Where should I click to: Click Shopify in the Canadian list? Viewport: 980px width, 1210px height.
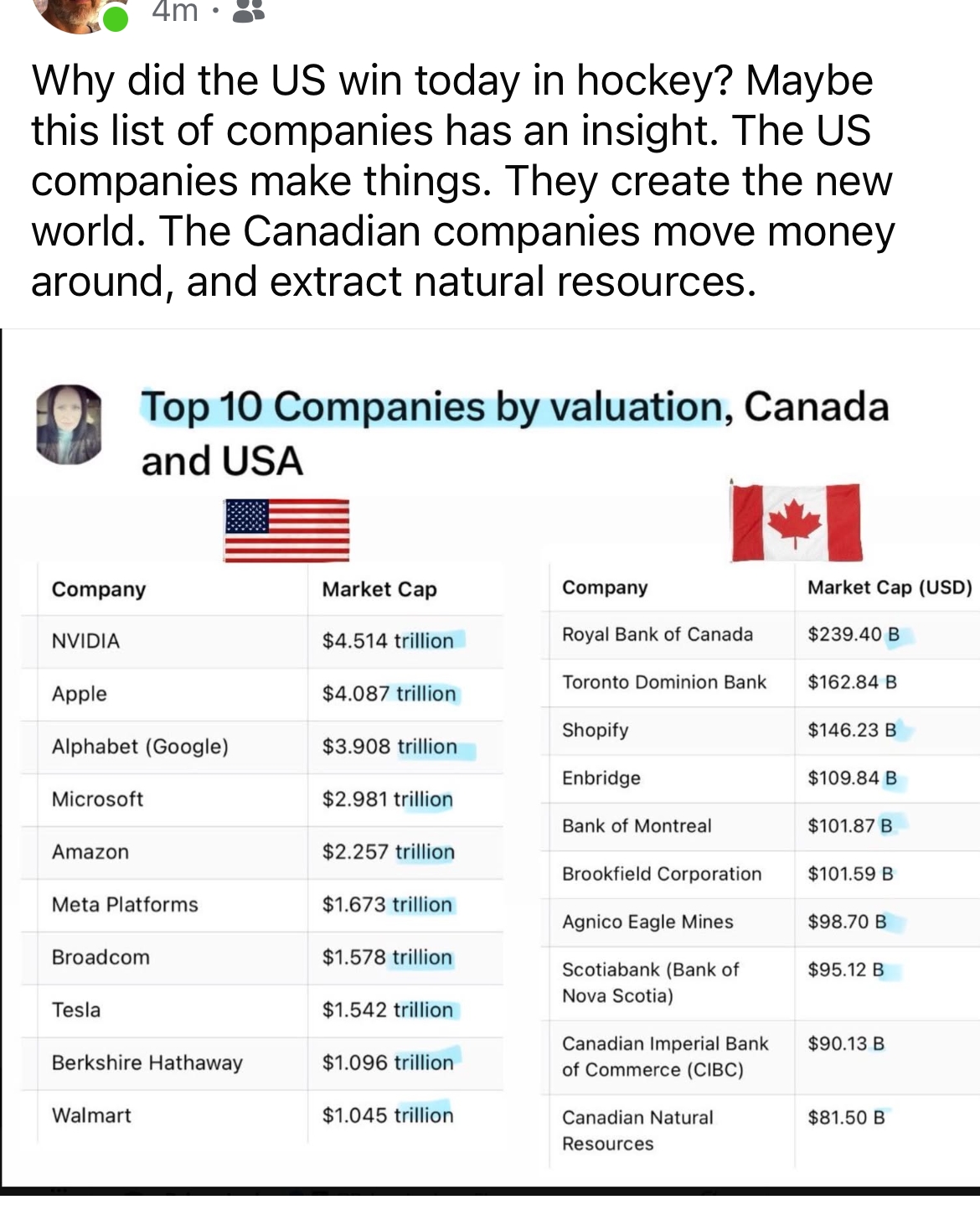coord(595,730)
